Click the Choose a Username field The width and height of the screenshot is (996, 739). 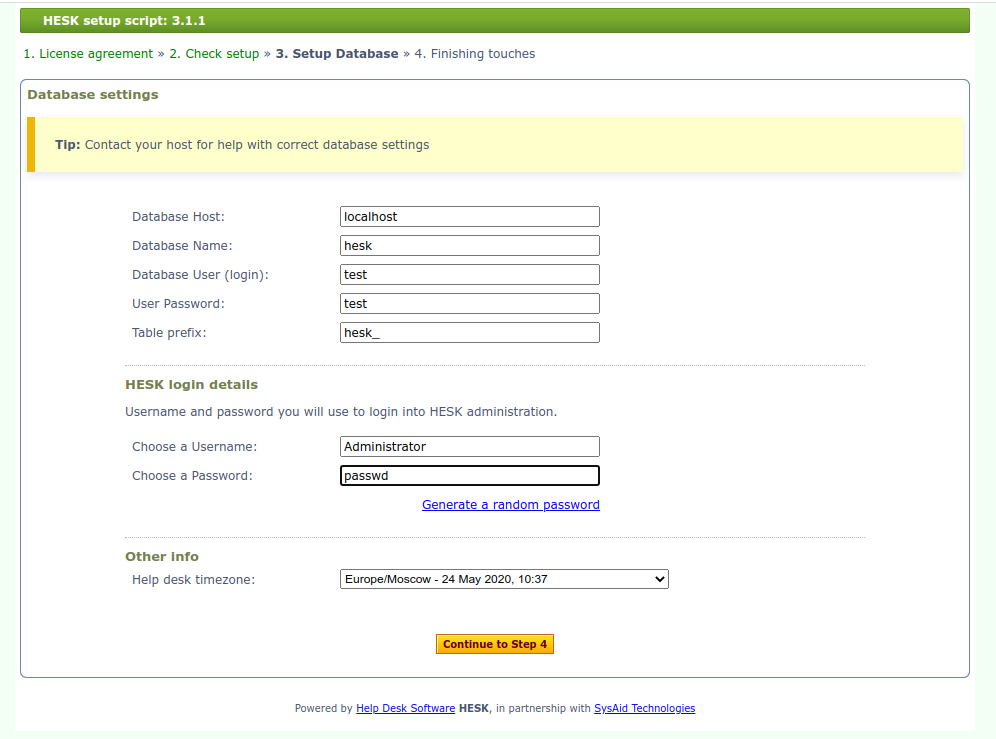(469, 447)
